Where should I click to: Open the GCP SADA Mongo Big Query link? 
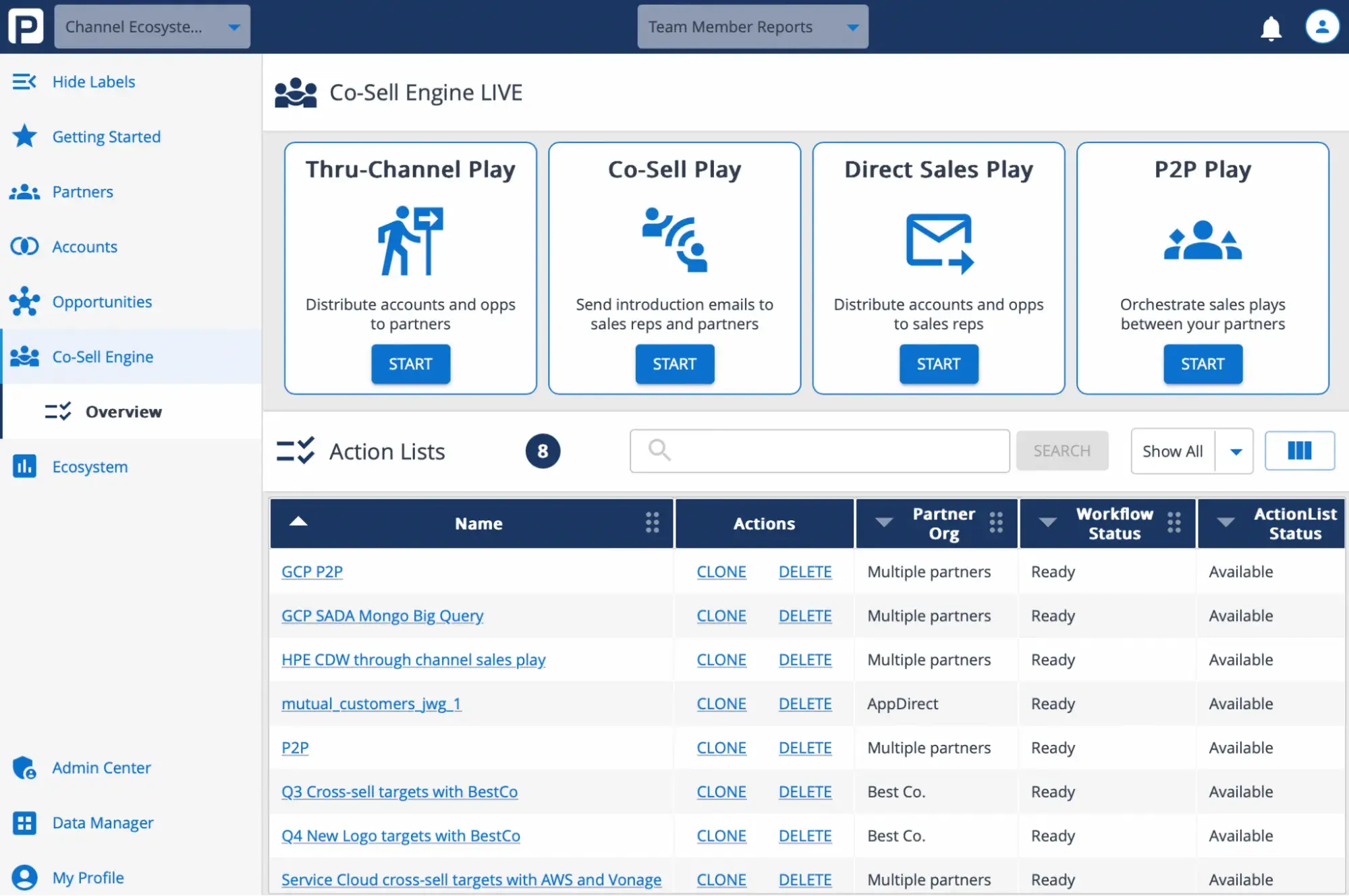pyautogui.click(x=382, y=615)
